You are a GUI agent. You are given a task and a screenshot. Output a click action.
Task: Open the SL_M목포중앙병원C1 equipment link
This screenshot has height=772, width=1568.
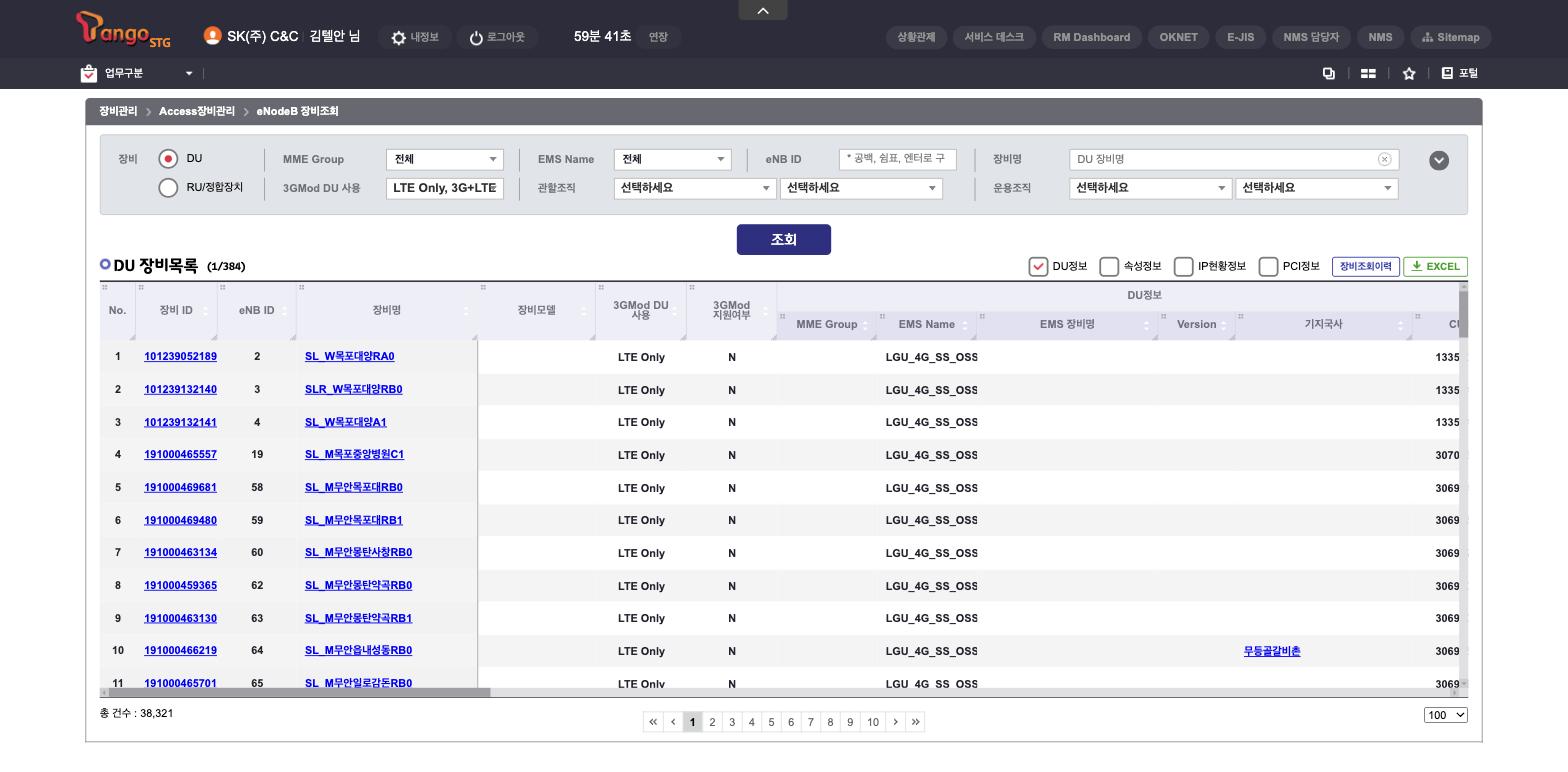coord(354,455)
